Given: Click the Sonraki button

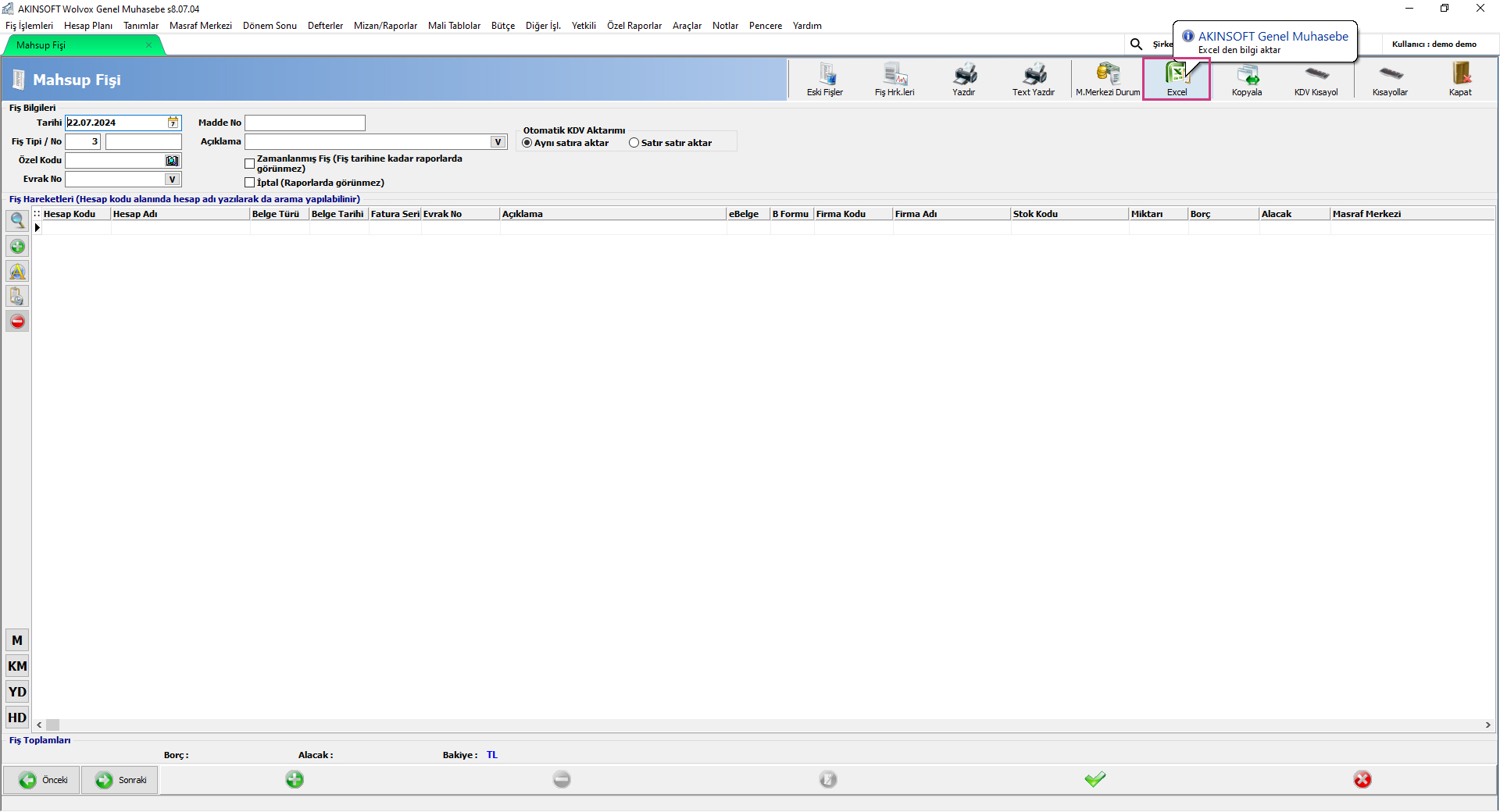Looking at the screenshot, I should 120,780.
